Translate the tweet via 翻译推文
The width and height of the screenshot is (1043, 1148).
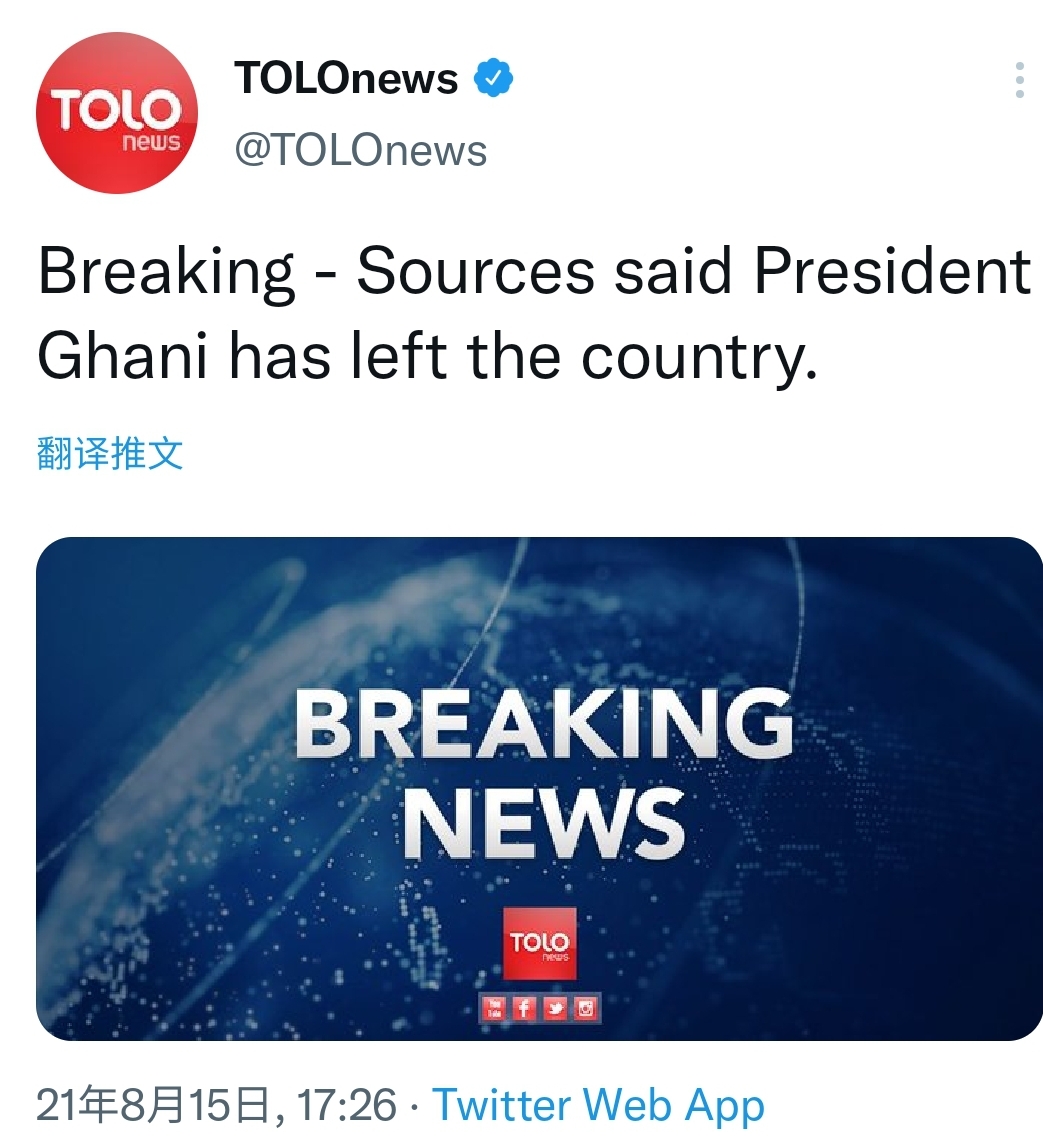[x=110, y=453]
